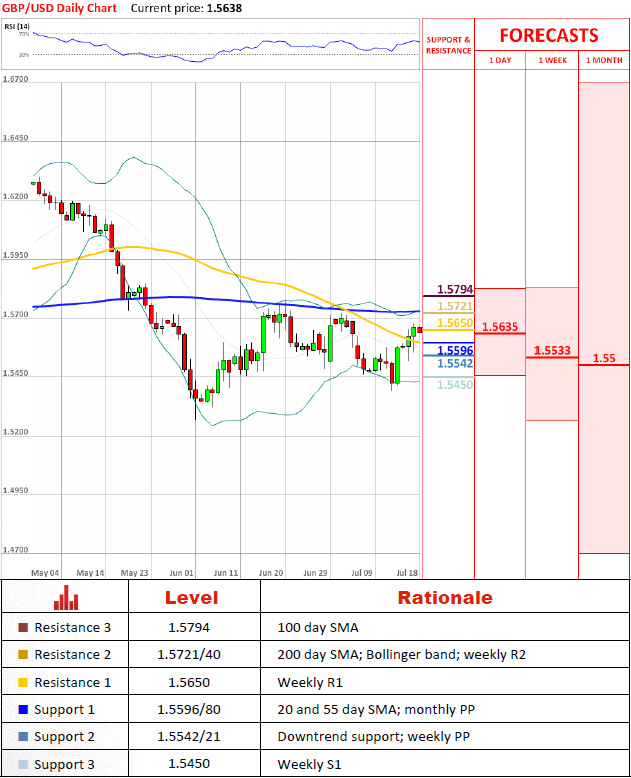The image size is (631, 778).
Task: Click the 'RSI (14)' indicator label
Action: [x=17, y=26]
